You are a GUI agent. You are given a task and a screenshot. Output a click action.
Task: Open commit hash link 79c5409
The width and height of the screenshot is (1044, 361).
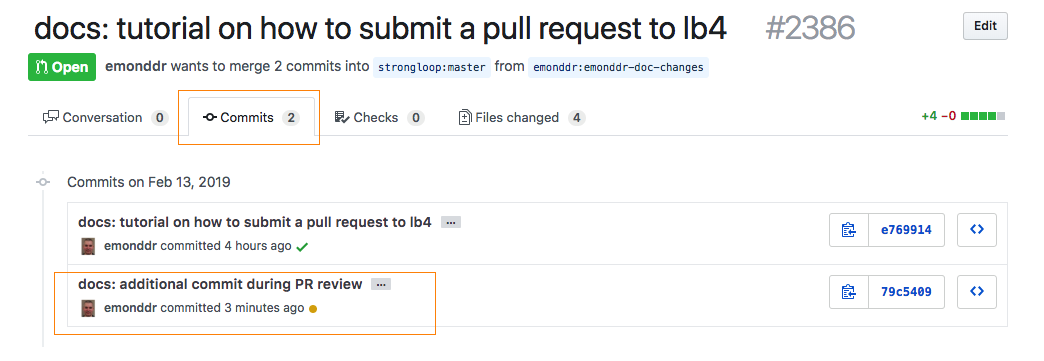point(906,292)
